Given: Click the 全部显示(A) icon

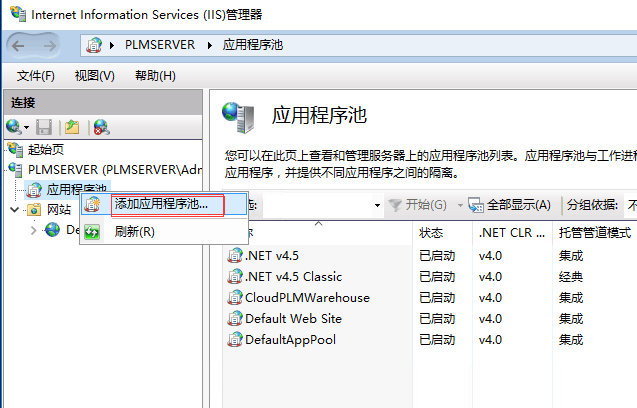Looking at the screenshot, I should point(476,205).
